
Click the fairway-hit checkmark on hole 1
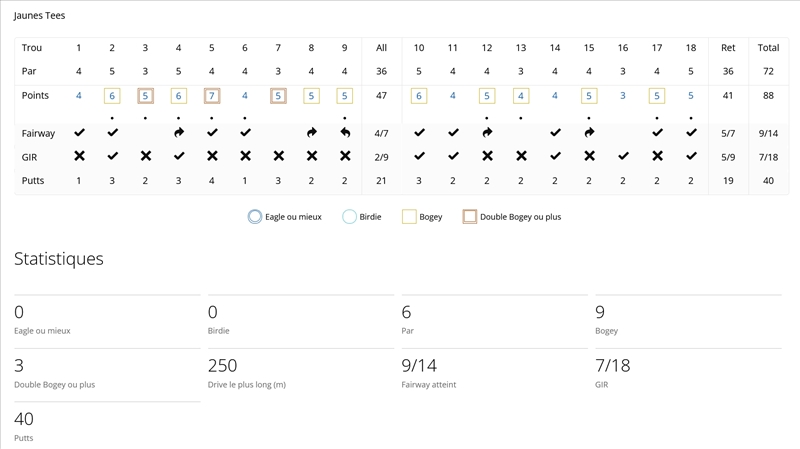click(x=79, y=133)
